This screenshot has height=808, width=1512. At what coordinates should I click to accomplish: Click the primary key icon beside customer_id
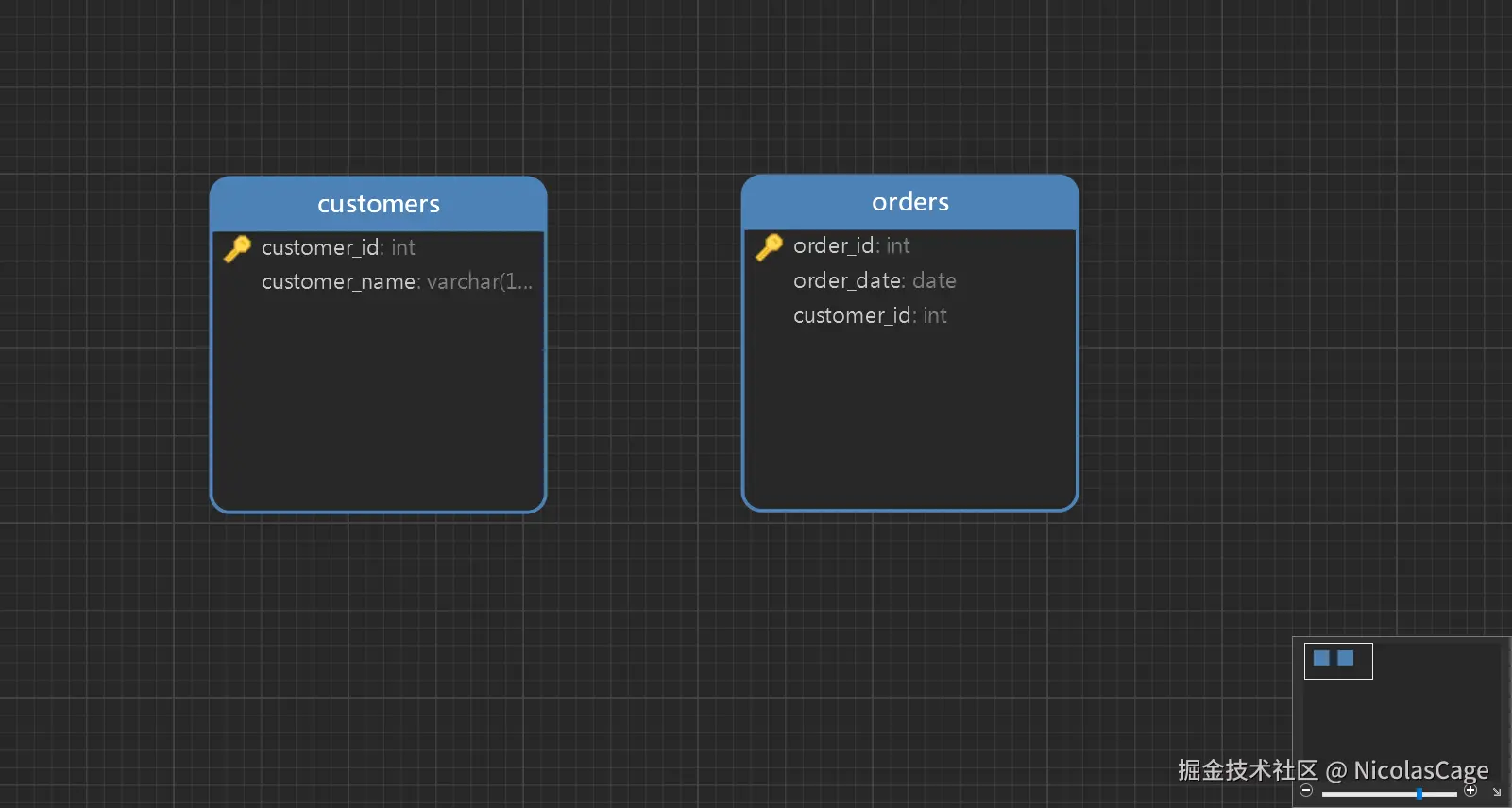pos(237,248)
